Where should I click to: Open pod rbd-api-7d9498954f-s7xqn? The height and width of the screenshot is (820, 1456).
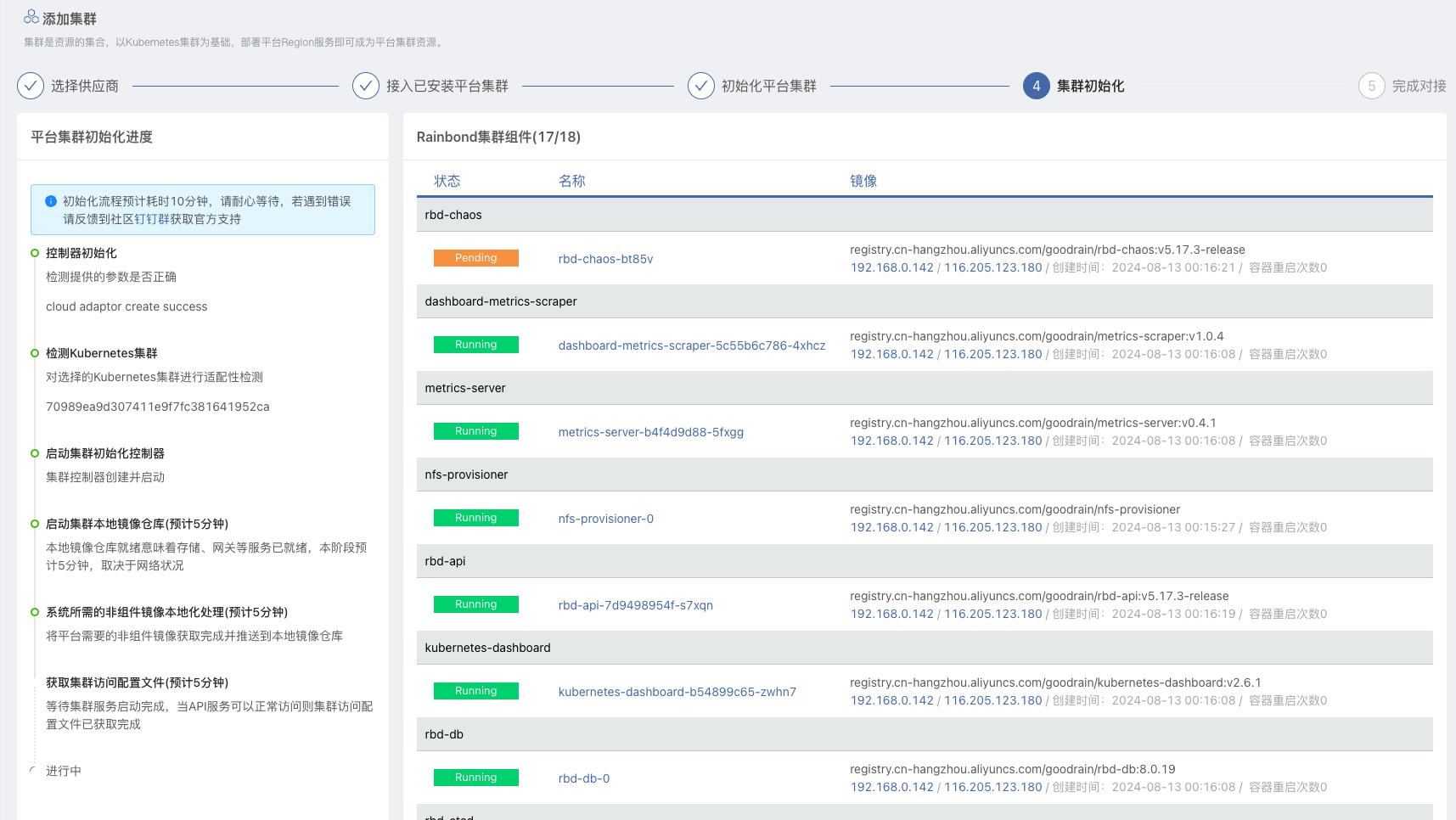636,605
